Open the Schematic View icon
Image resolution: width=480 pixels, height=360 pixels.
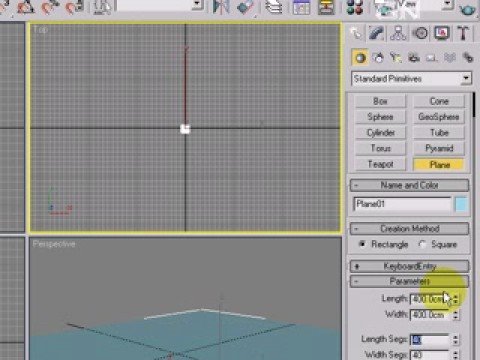[x=326, y=7]
